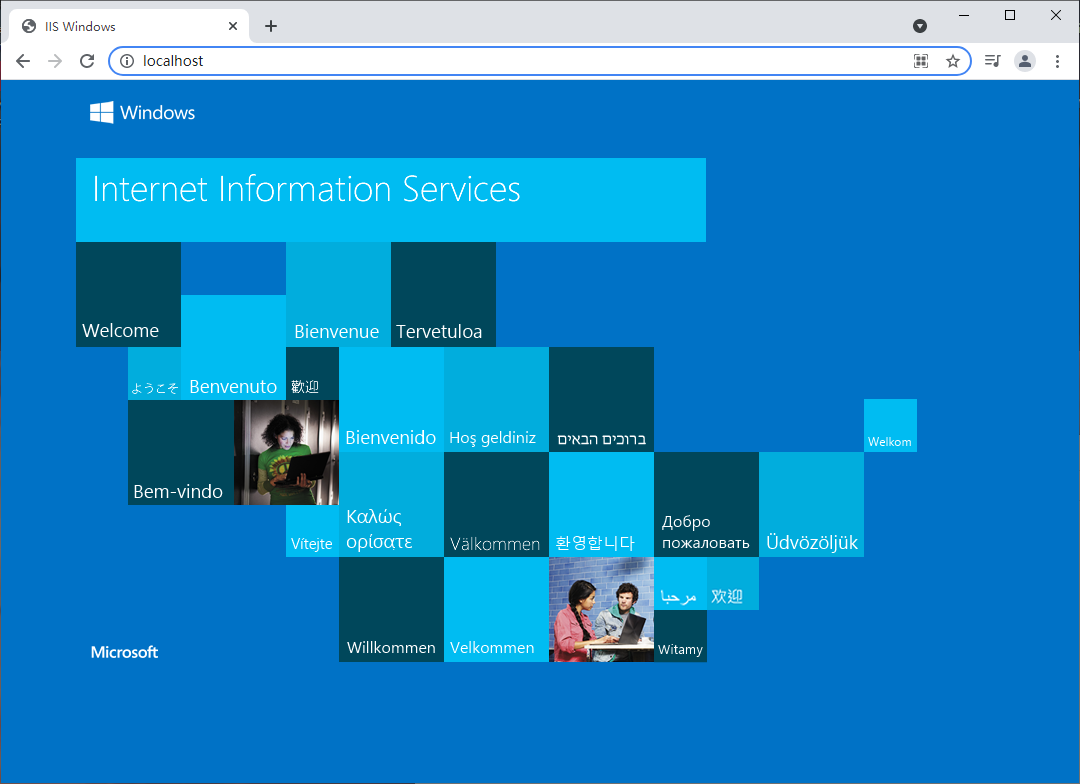Click the localhost address bar
The width and height of the screenshot is (1080, 784).
click(539, 61)
